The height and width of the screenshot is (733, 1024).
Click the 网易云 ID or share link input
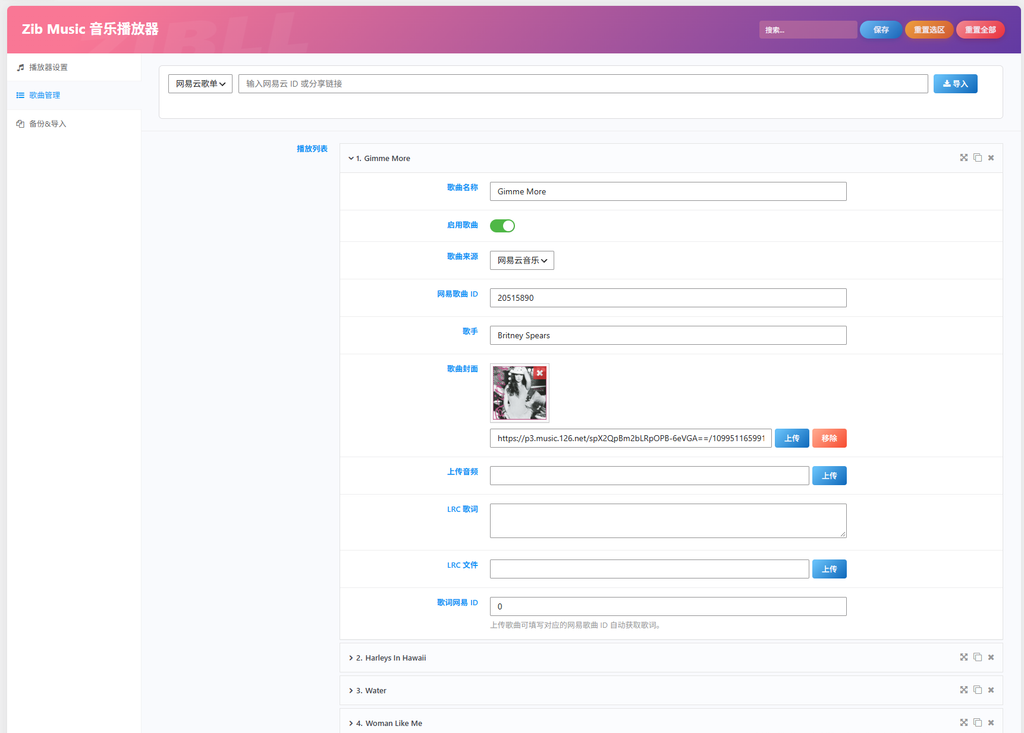point(583,84)
